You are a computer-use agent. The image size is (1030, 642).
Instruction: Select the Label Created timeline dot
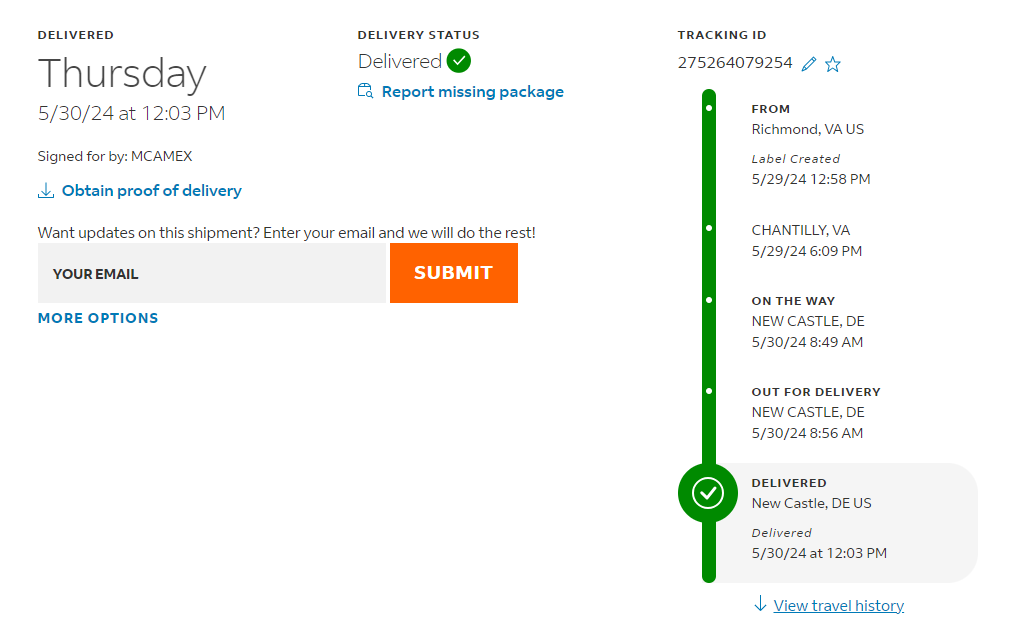(709, 107)
